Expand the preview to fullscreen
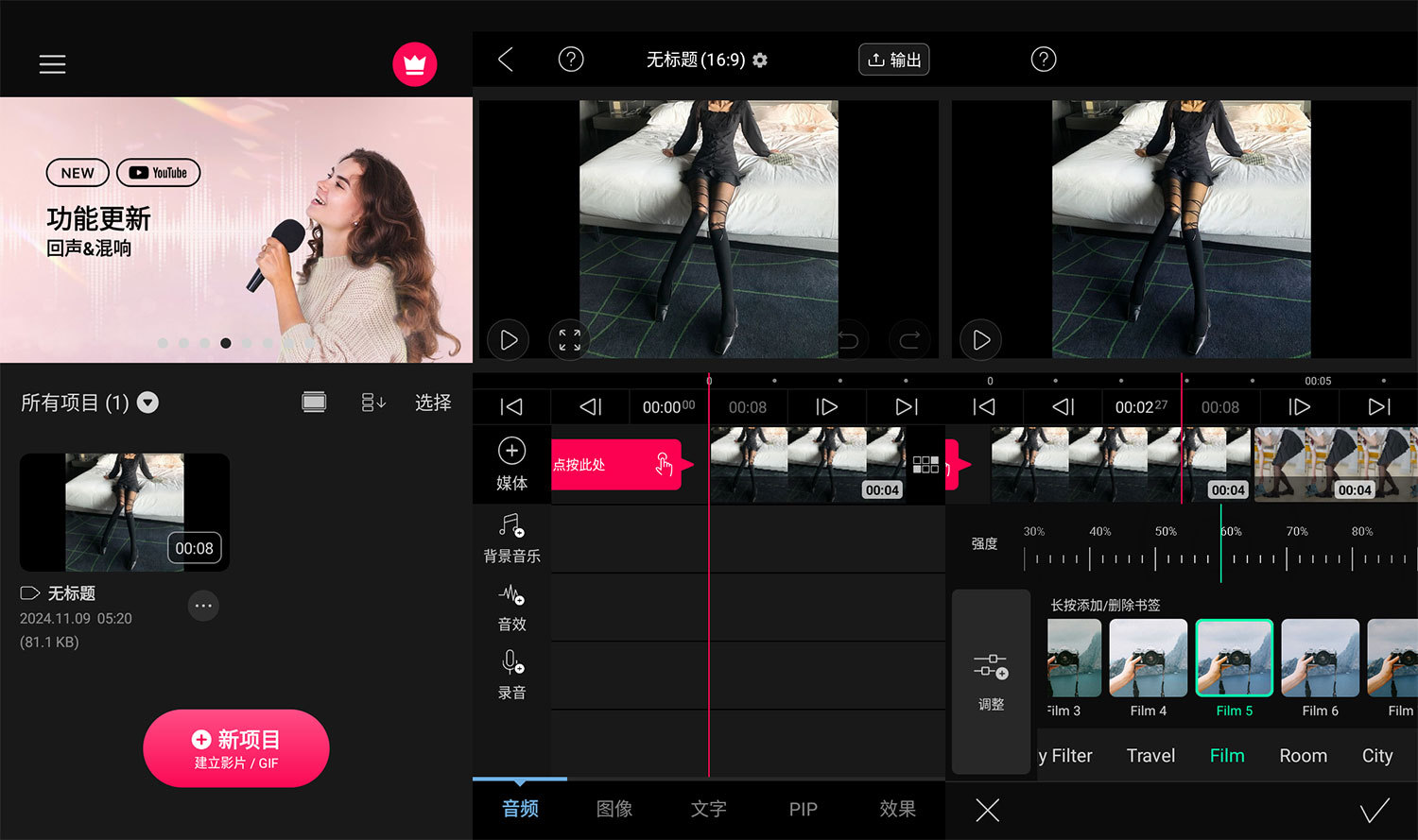 [x=568, y=339]
